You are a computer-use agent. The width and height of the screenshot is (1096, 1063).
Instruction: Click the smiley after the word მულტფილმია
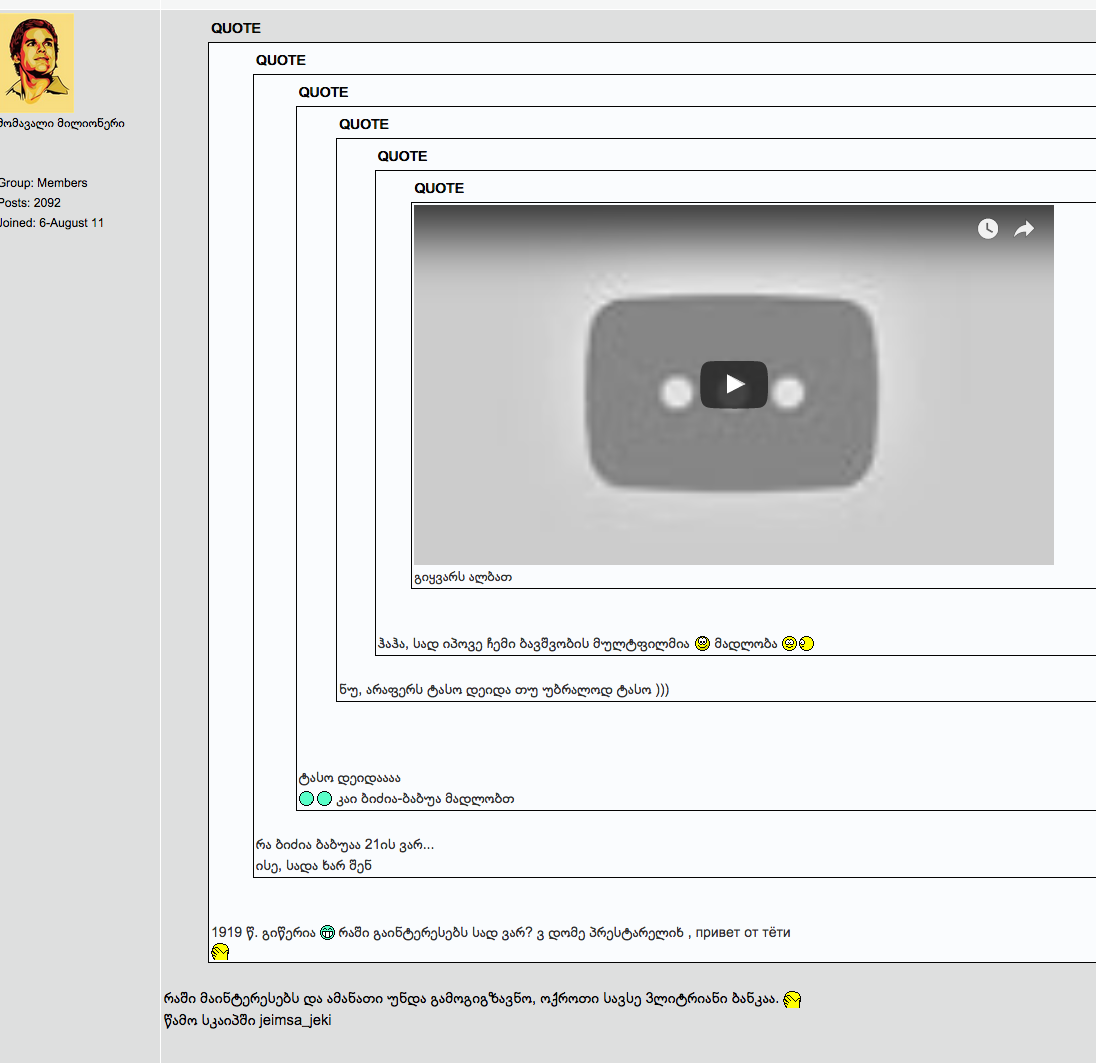(702, 643)
